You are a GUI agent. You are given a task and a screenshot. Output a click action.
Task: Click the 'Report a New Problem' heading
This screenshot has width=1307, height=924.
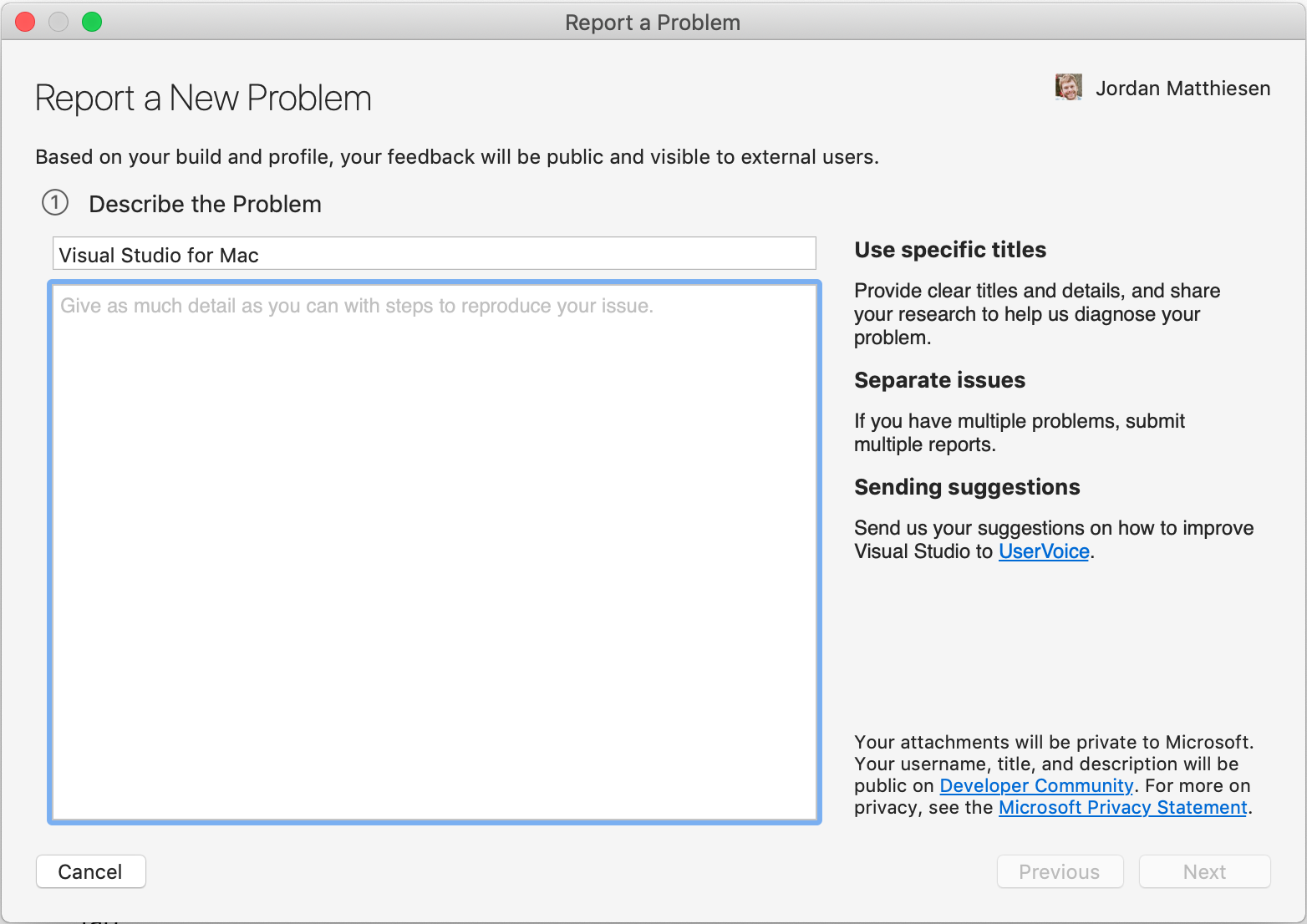[x=203, y=99]
